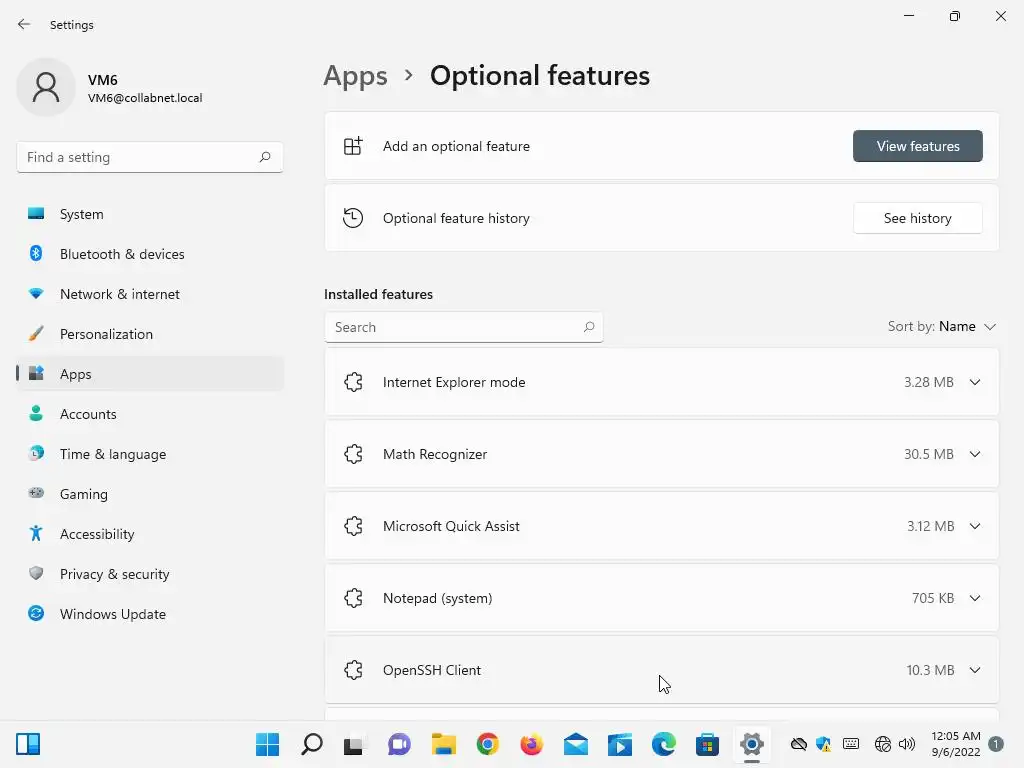The height and width of the screenshot is (768, 1024).
Task: Click the installed features Search field
Action: (464, 327)
